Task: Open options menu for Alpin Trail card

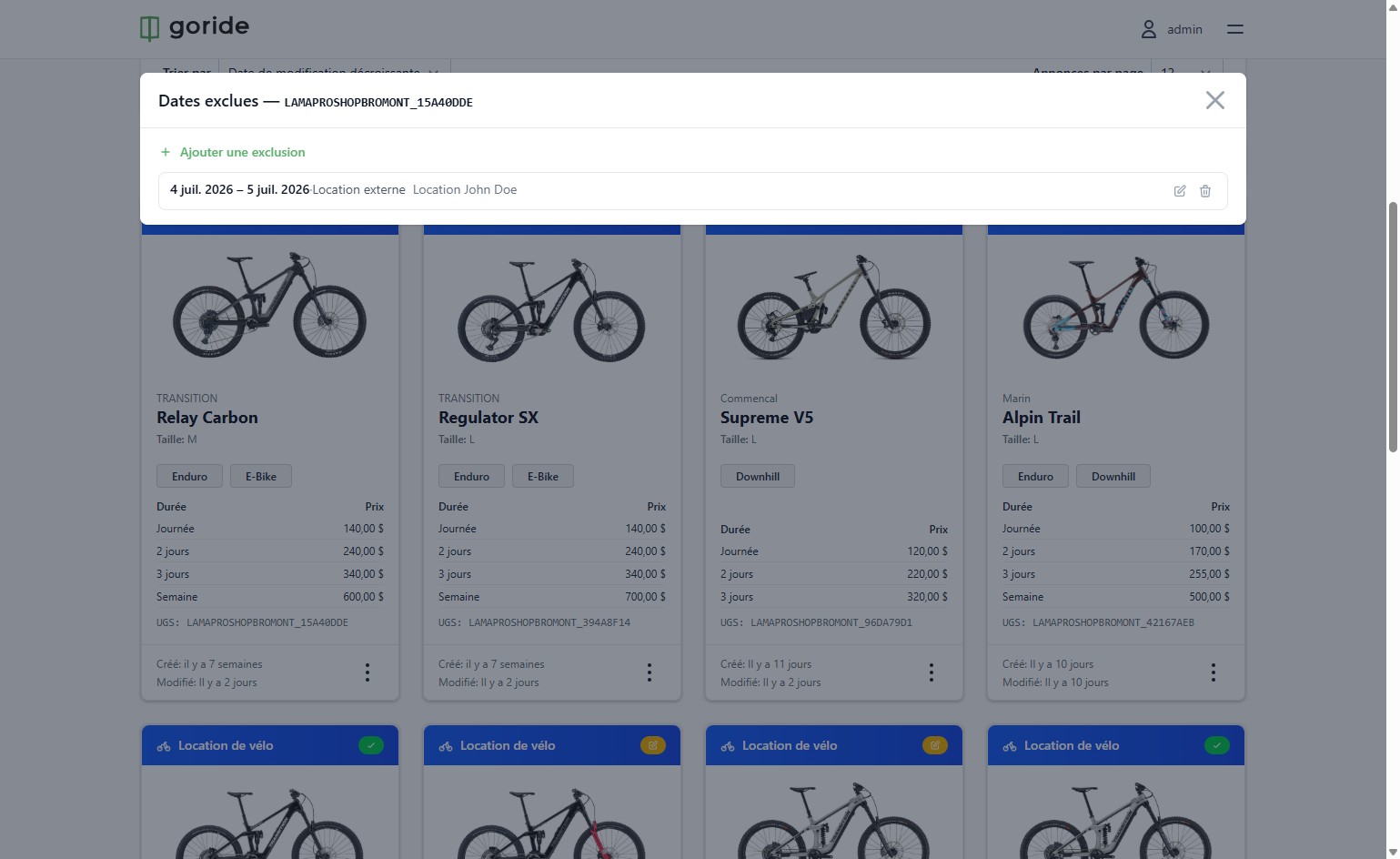Action: (1214, 672)
